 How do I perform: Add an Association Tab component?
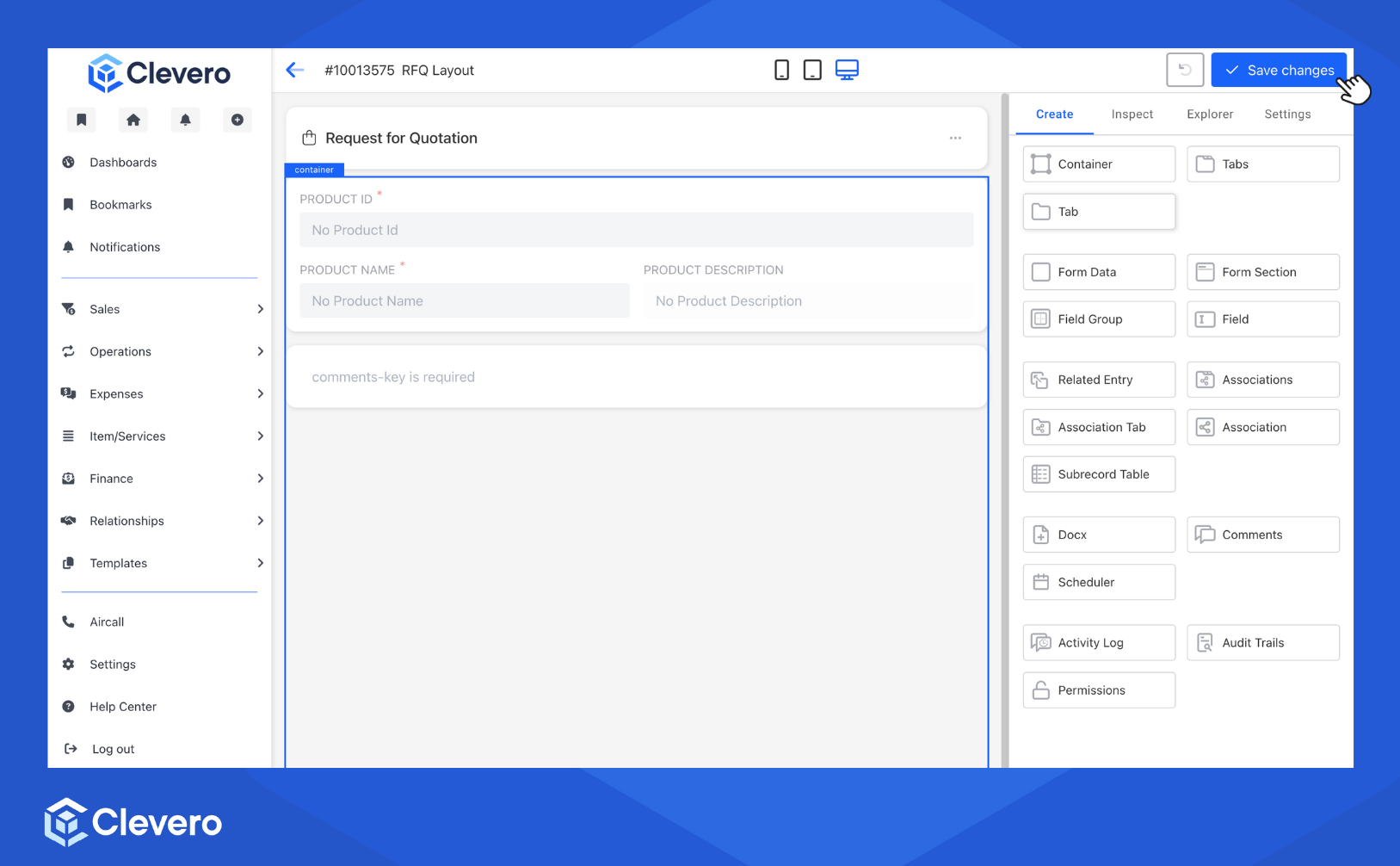(x=1099, y=427)
